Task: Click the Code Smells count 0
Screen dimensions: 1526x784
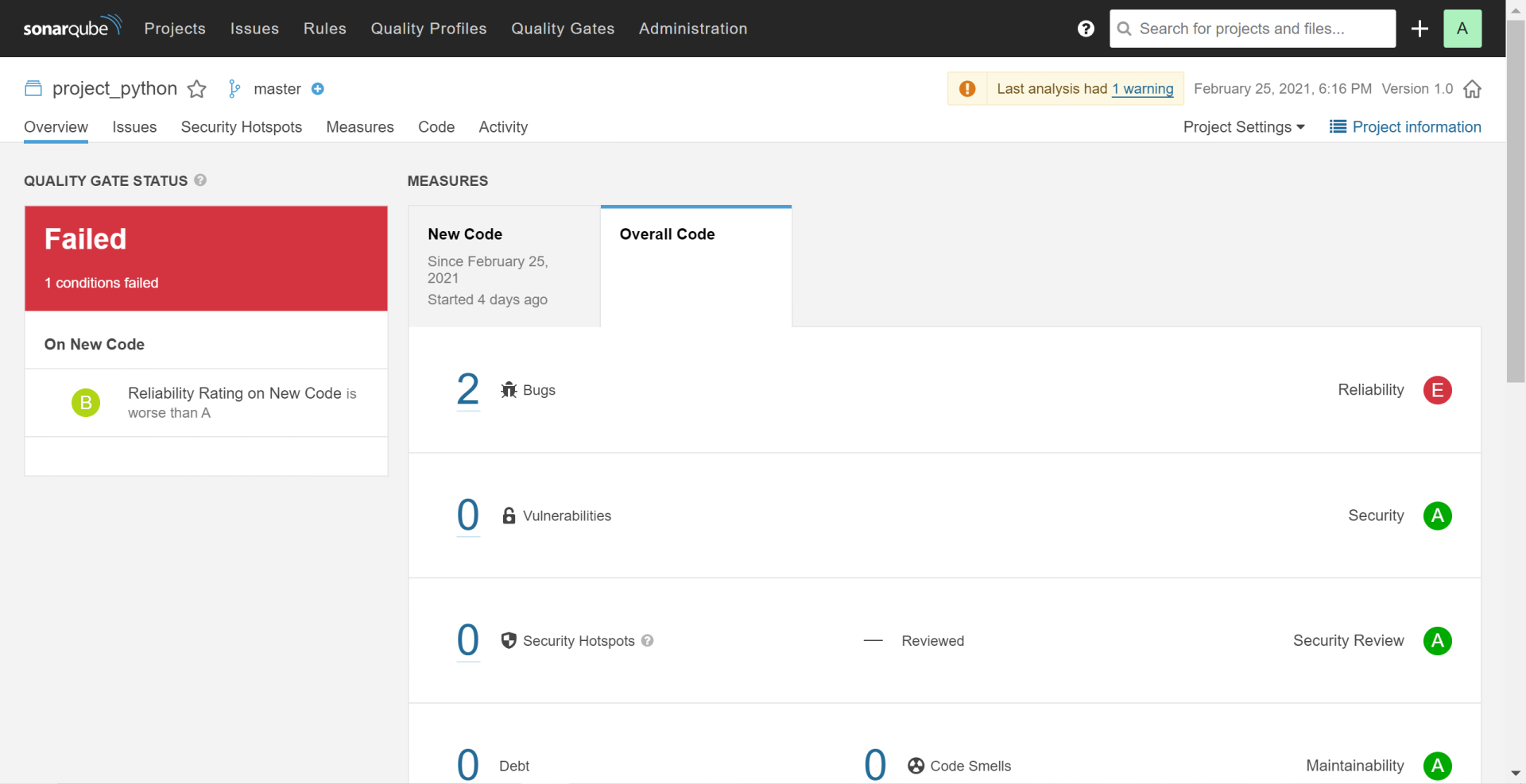Action: pyautogui.click(x=875, y=765)
